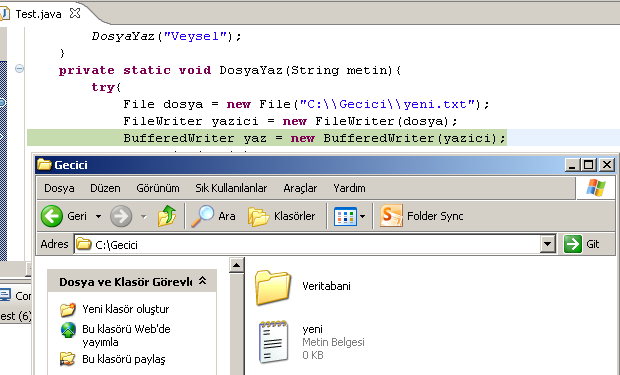Viewport: 620px width, 375px height.
Task: Open the Views dropdown arrow
Action: (x=363, y=217)
